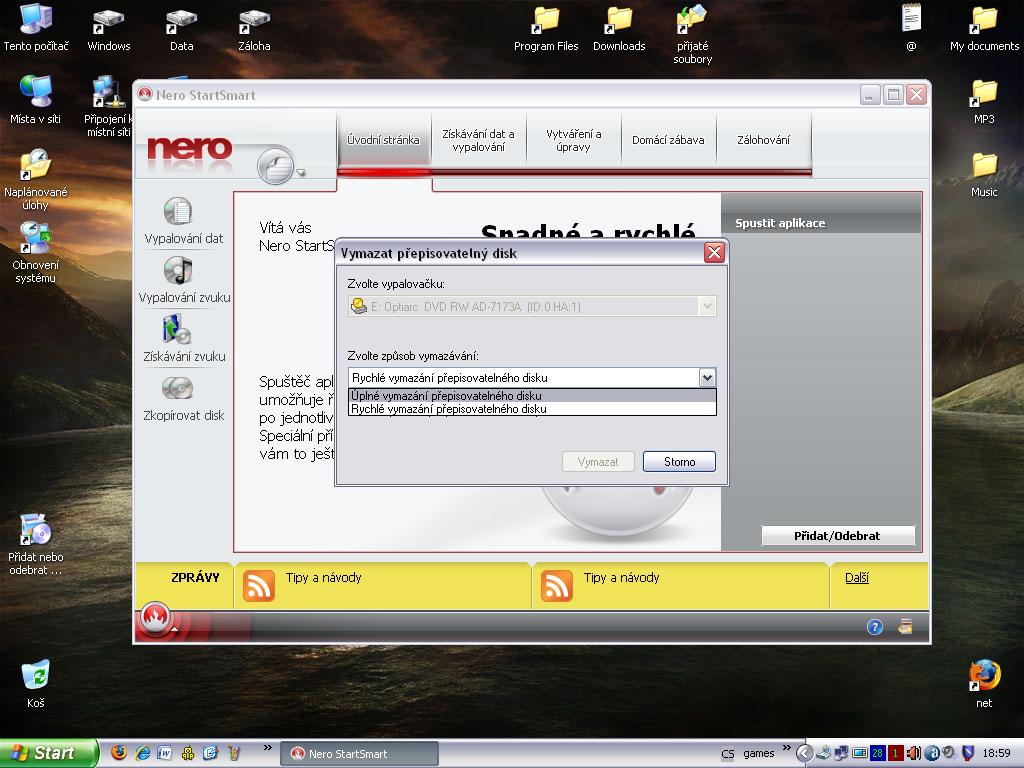Screen dimensions: 1024x768
Task: Select the Downloads folder shortcut
Action: click(x=619, y=30)
